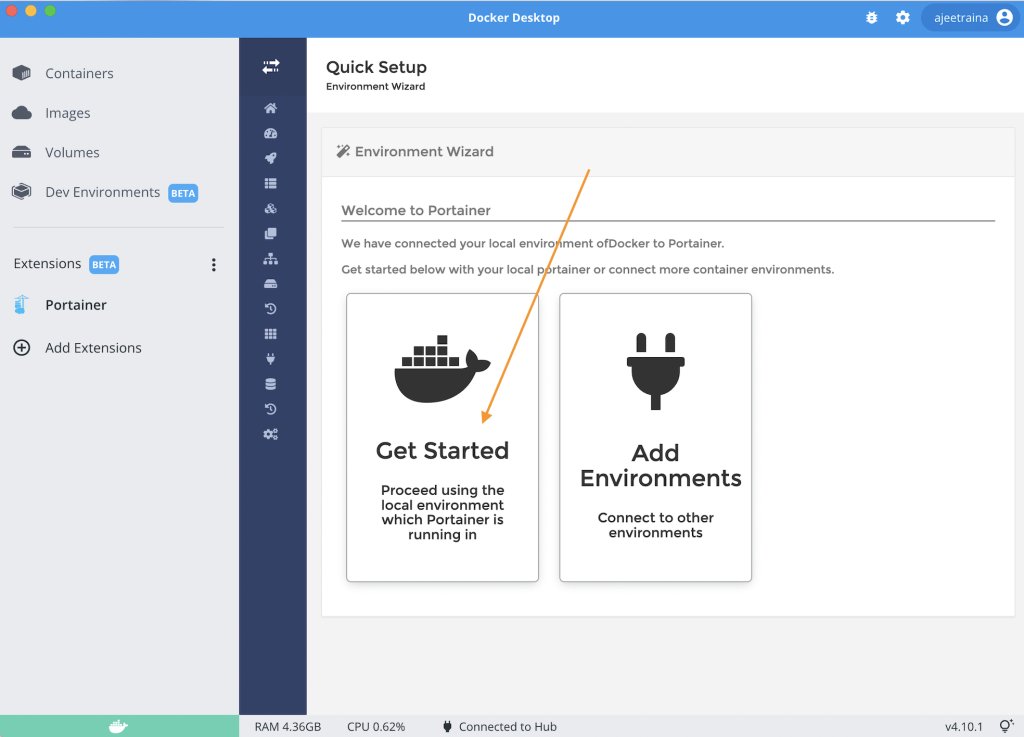Select the Portainer extension entry

pos(76,305)
